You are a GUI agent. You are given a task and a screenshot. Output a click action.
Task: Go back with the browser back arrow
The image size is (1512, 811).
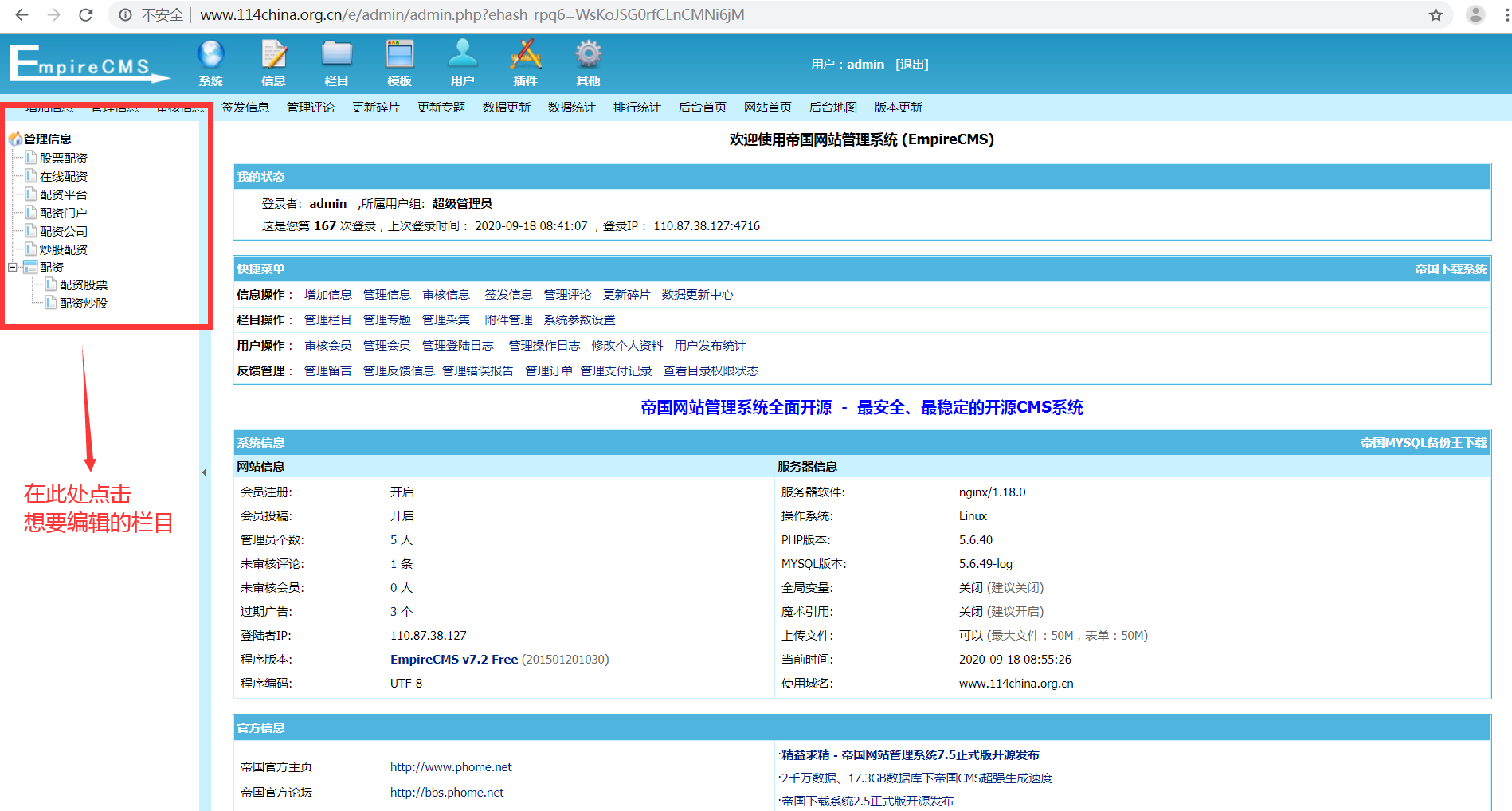pos(22,14)
